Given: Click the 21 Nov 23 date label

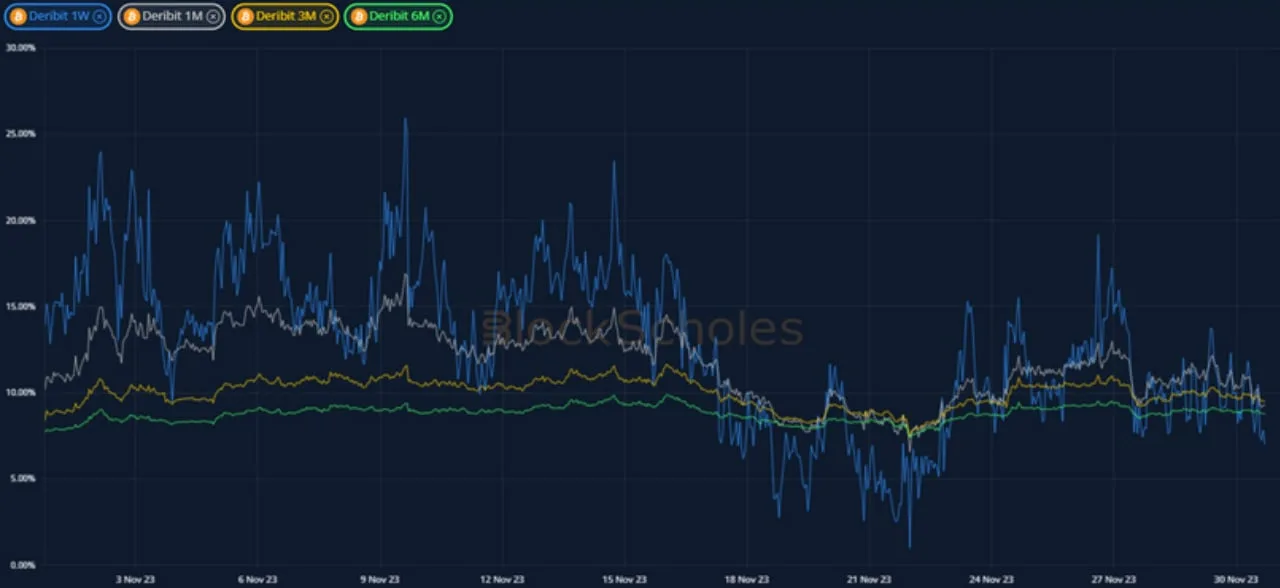Looking at the screenshot, I should 868,579.
